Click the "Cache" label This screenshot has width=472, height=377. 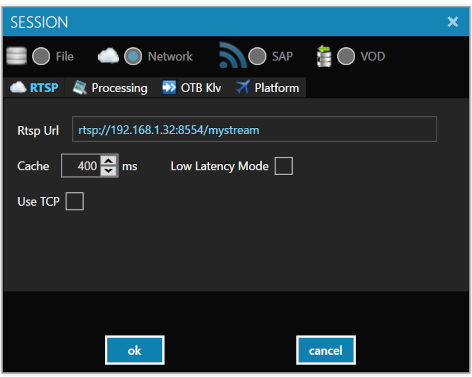tap(33, 166)
